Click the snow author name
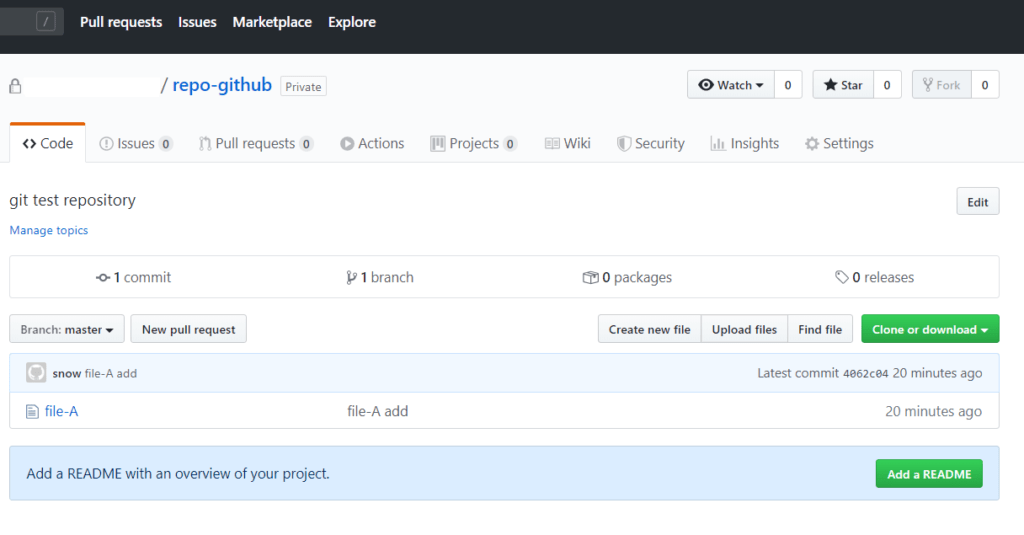Image resolution: width=1024 pixels, height=535 pixels. point(67,374)
